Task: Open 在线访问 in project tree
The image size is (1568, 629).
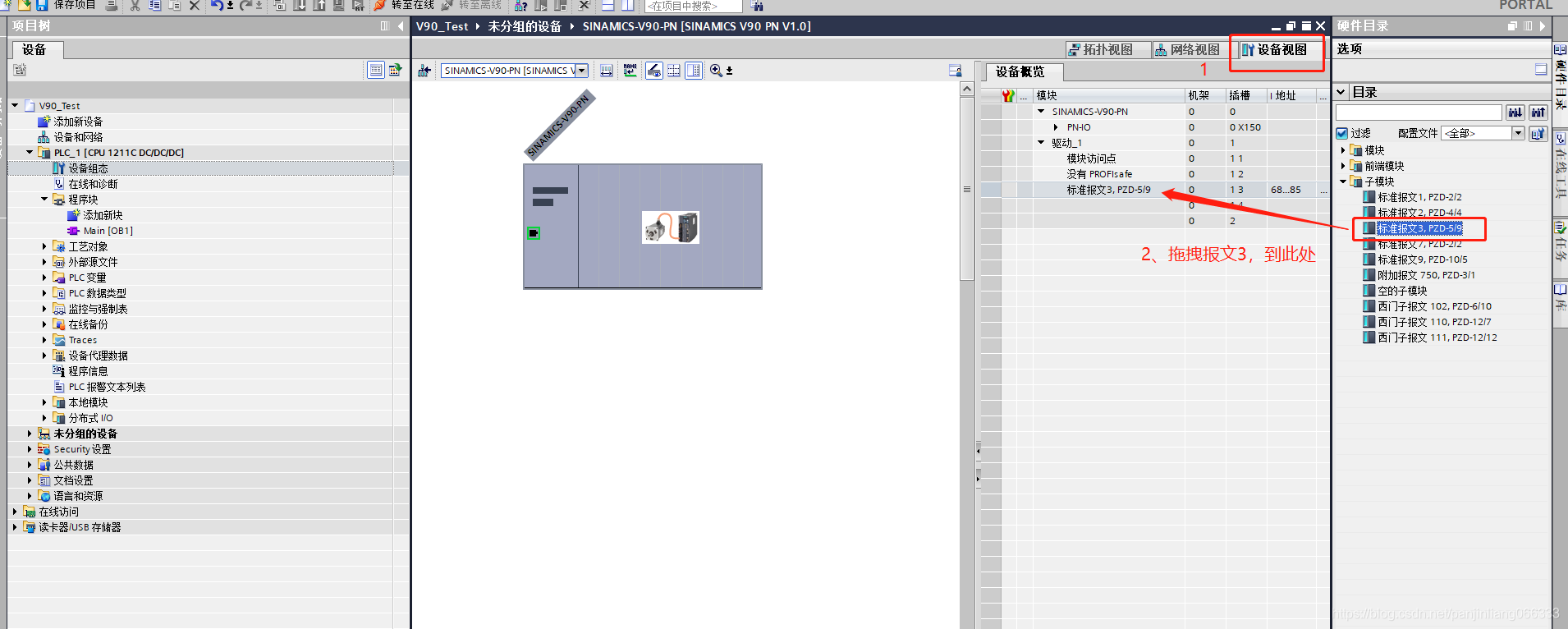Action: [x=59, y=512]
